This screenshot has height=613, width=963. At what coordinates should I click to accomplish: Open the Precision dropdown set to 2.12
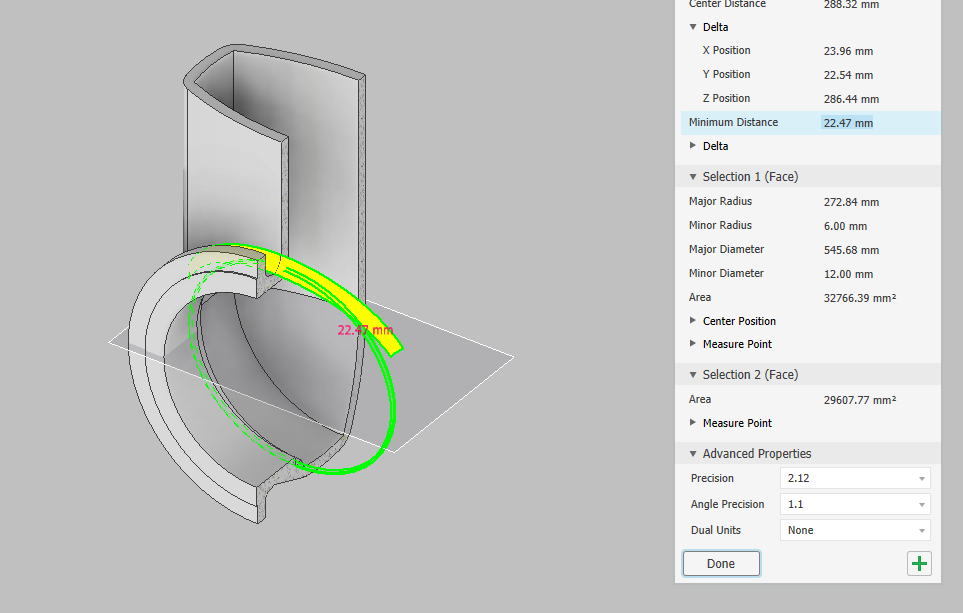[x=854, y=478]
